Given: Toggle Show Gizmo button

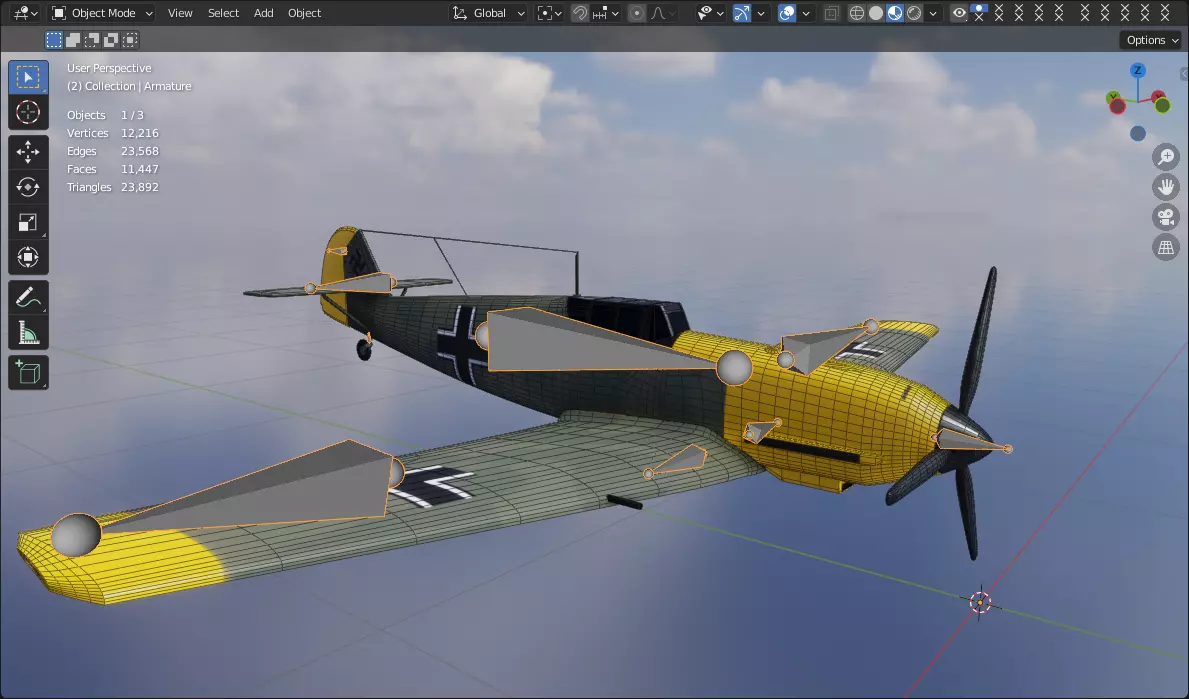Looking at the screenshot, I should tap(742, 13).
